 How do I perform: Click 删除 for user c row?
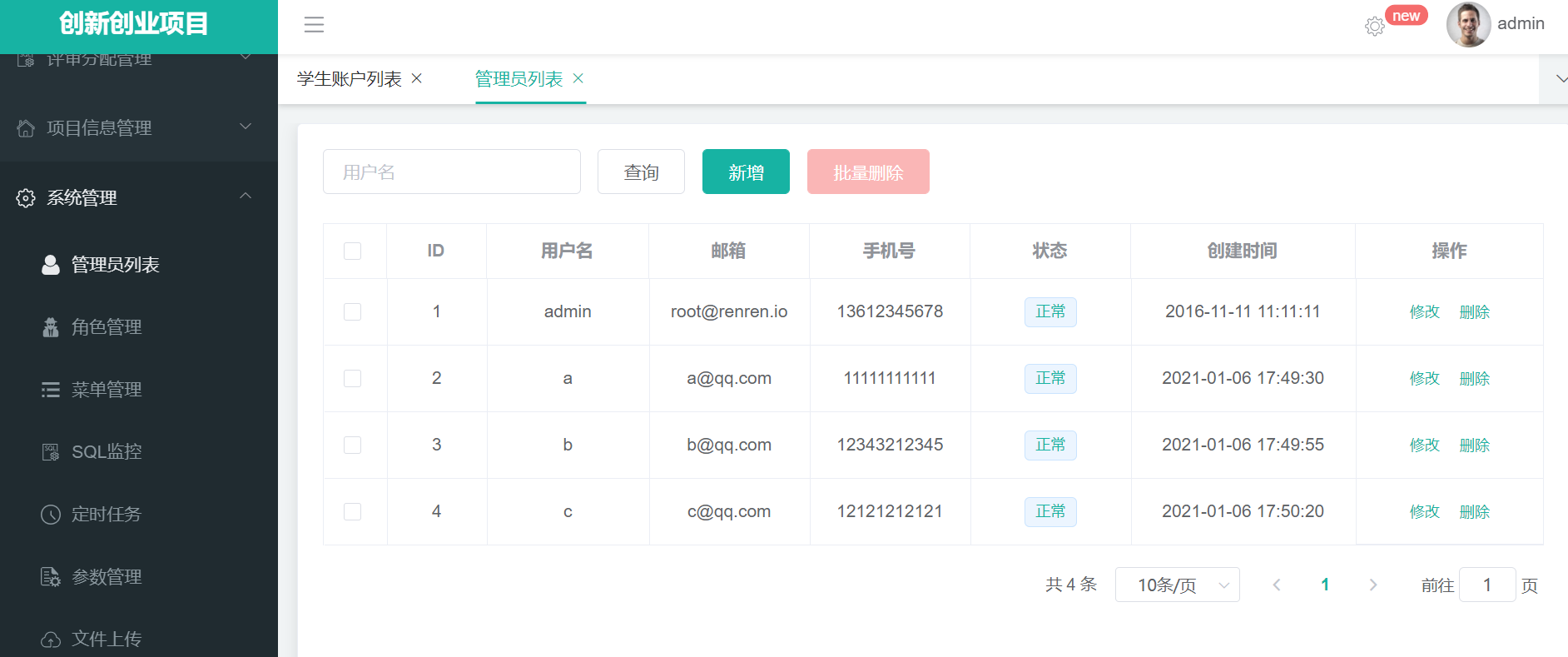pyautogui.click(x=1475, y=511)
